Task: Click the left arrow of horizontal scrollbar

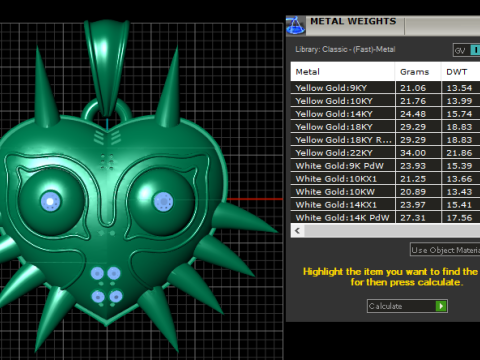Action: (297, 231)
